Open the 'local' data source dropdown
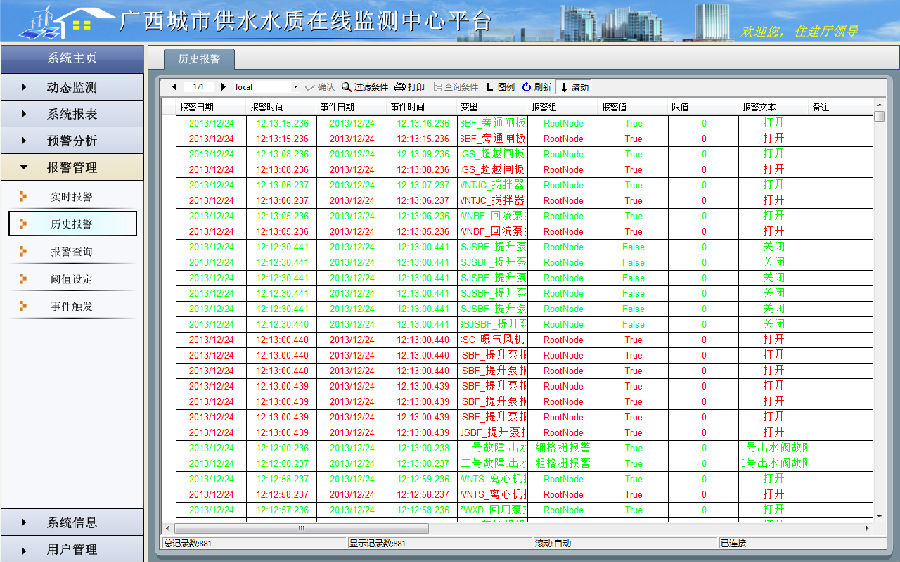900x562 pixels. pyautogui.click(x=295, y=87)
